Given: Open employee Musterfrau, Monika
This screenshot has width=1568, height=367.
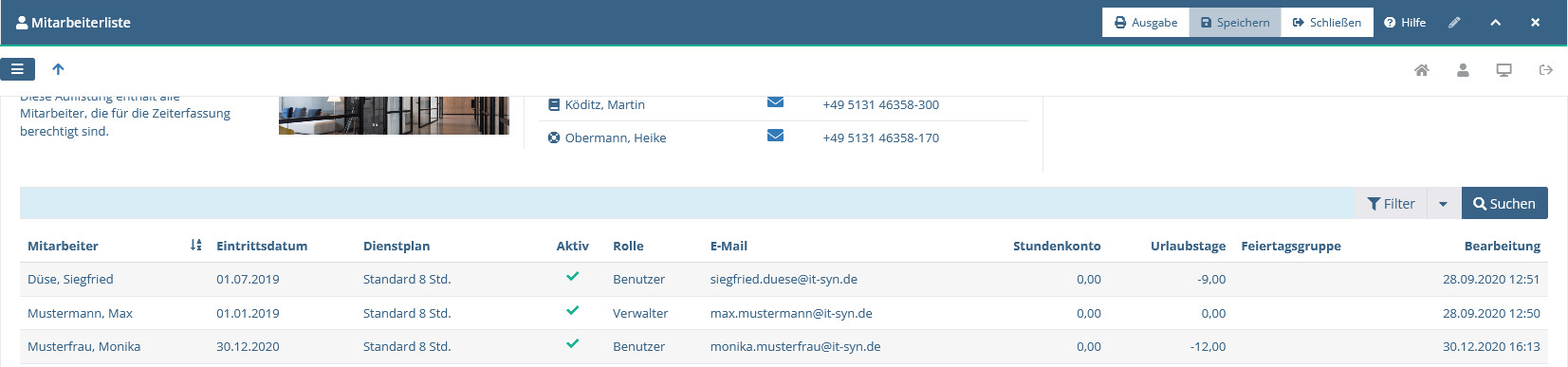Looking at the screenshot, I should (x=83, y=347).
